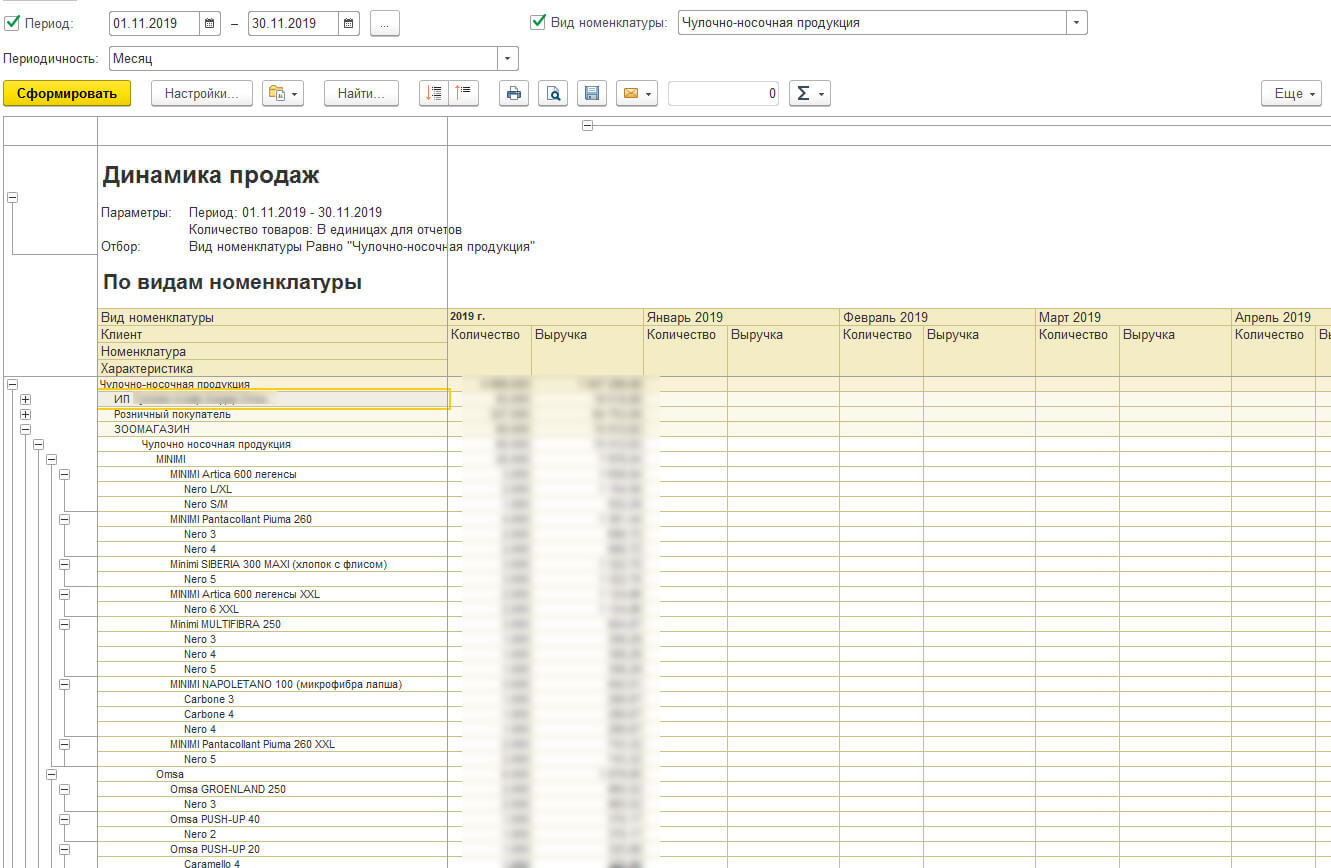The image size is (1331, 868).
Task: Open start date calendar picker
Action: (209, 23)
